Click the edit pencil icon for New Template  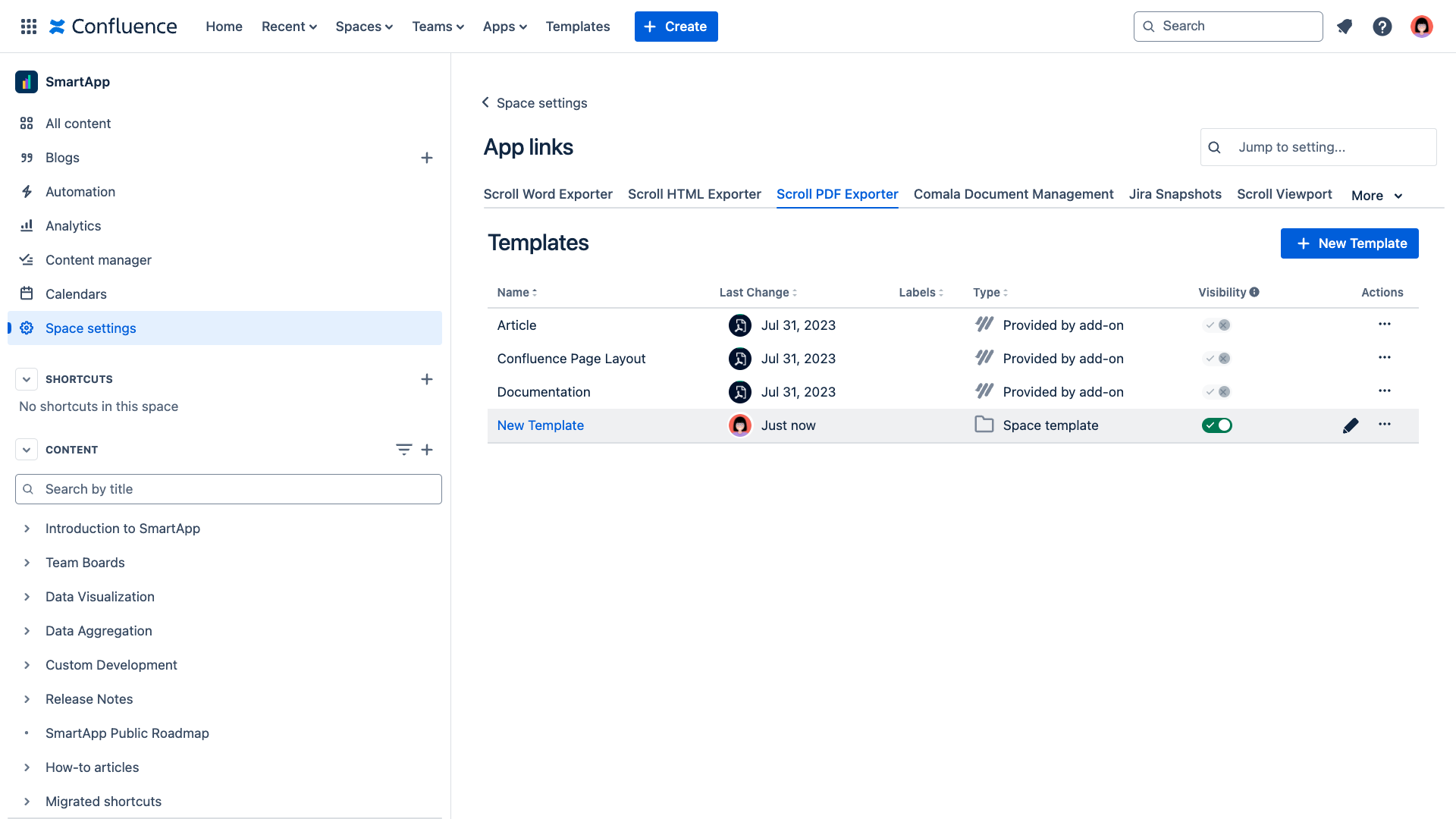[1351, 425]
